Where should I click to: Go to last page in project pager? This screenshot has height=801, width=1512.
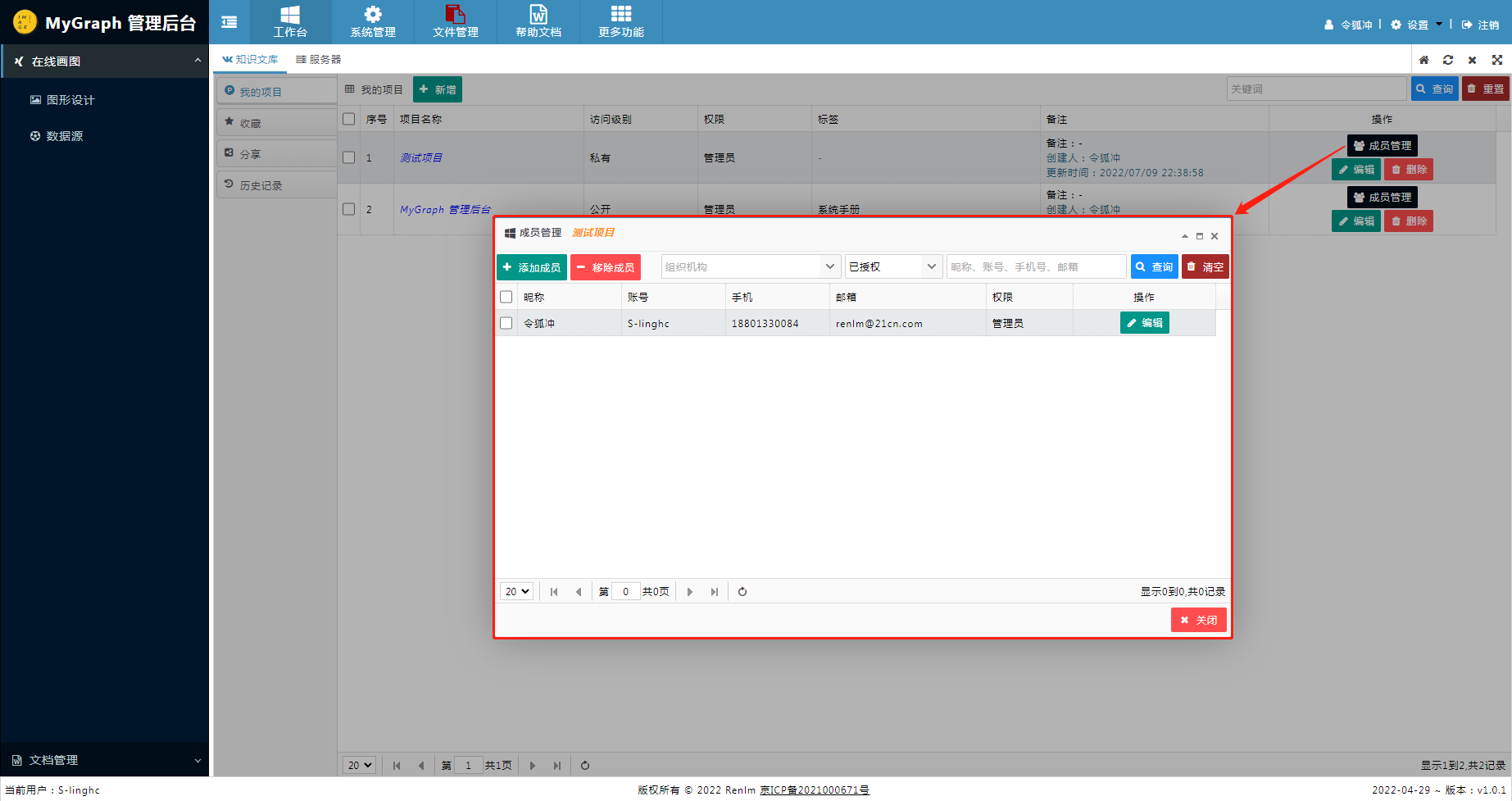(557, 766)
